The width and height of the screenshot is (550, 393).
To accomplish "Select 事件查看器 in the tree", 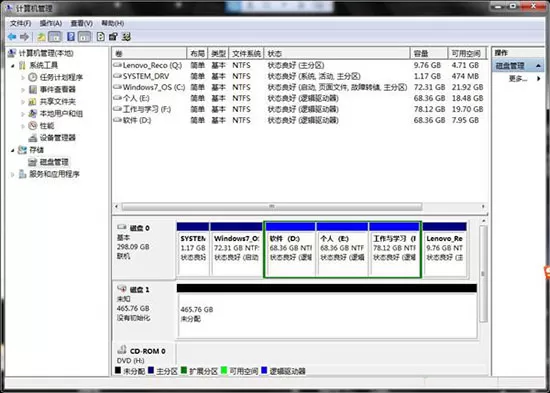I will 58,89.
